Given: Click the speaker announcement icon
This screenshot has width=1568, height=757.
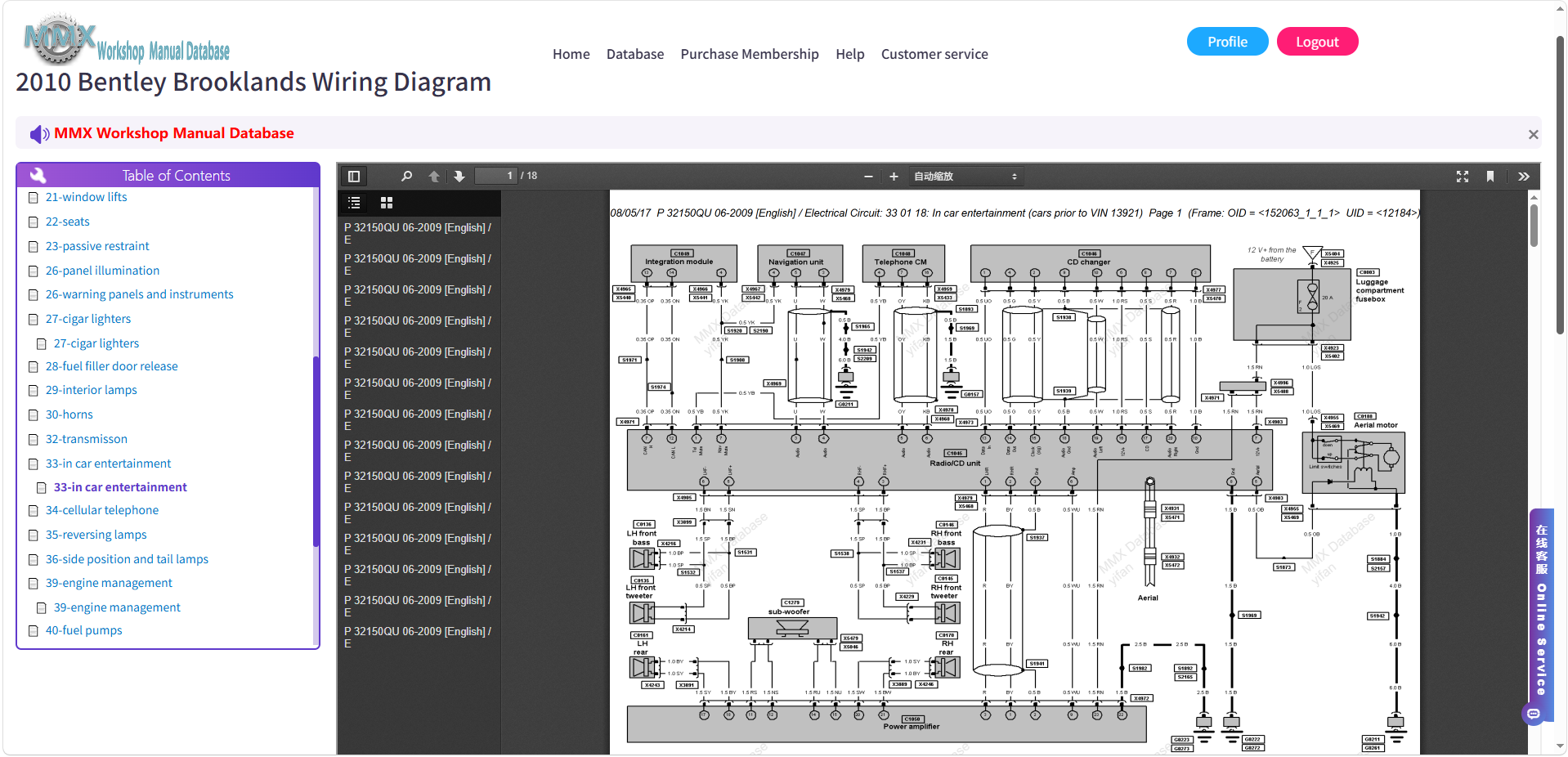Looking at the screenshot, I should coord(39,134).
